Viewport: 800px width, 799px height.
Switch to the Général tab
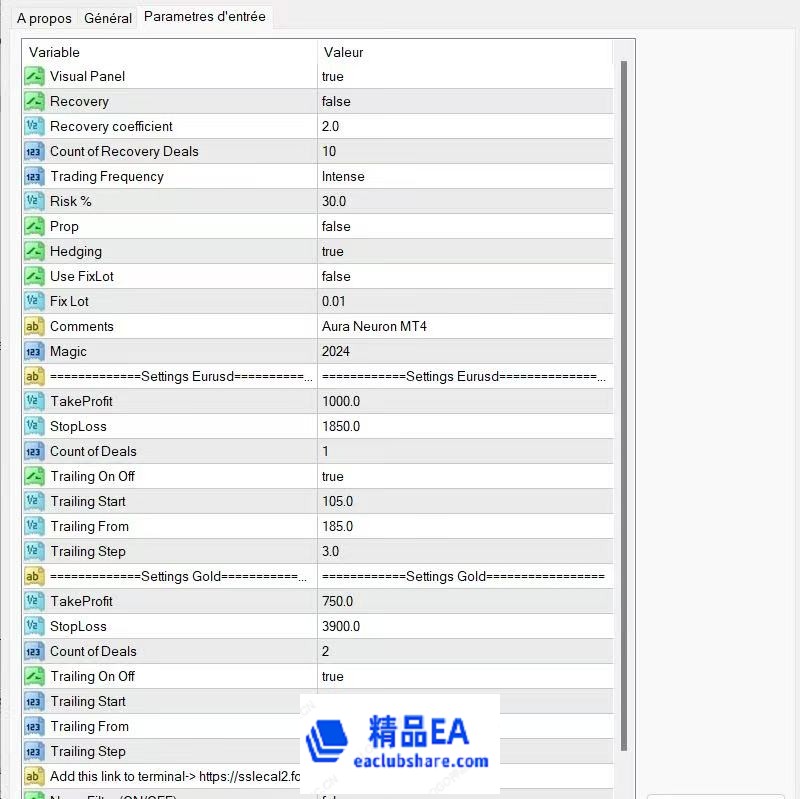(108, 18)
